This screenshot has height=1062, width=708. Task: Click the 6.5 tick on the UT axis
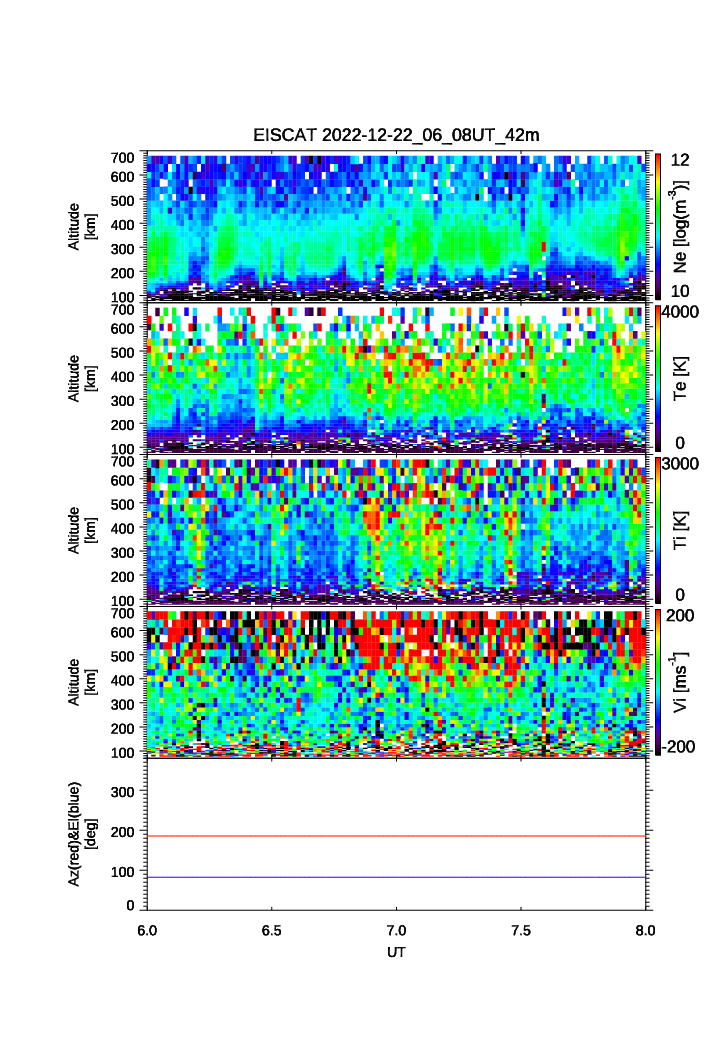point(271,930)
